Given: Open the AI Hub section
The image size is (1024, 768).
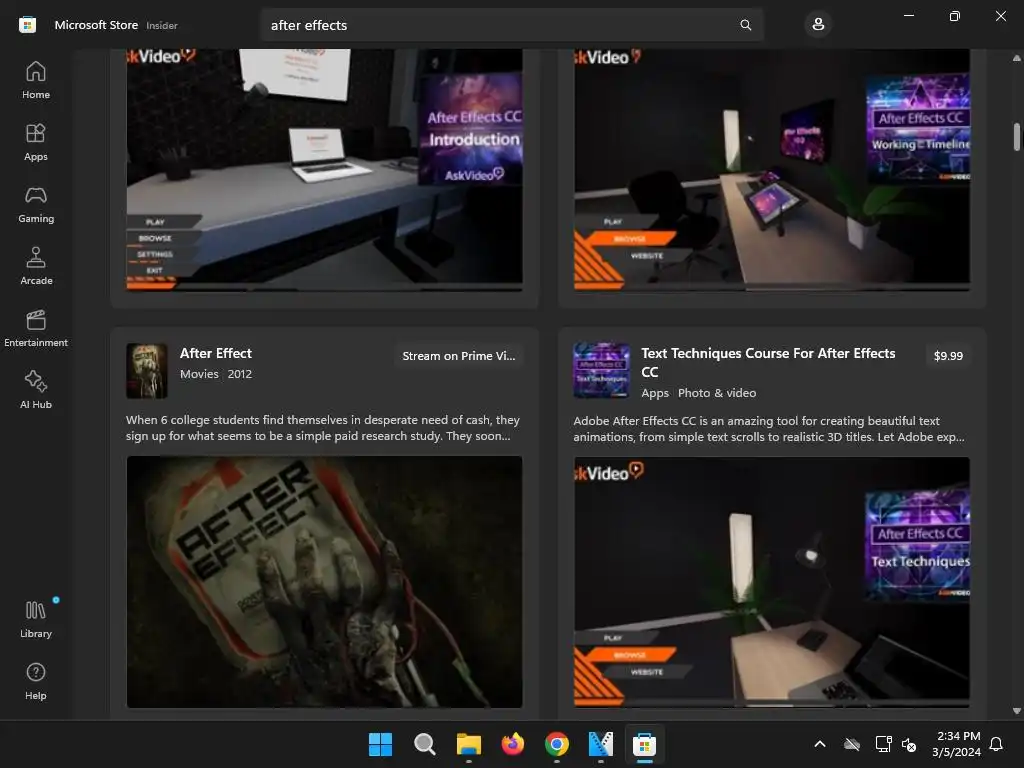Looking at the screenshot, I should (x=36, y=391).
